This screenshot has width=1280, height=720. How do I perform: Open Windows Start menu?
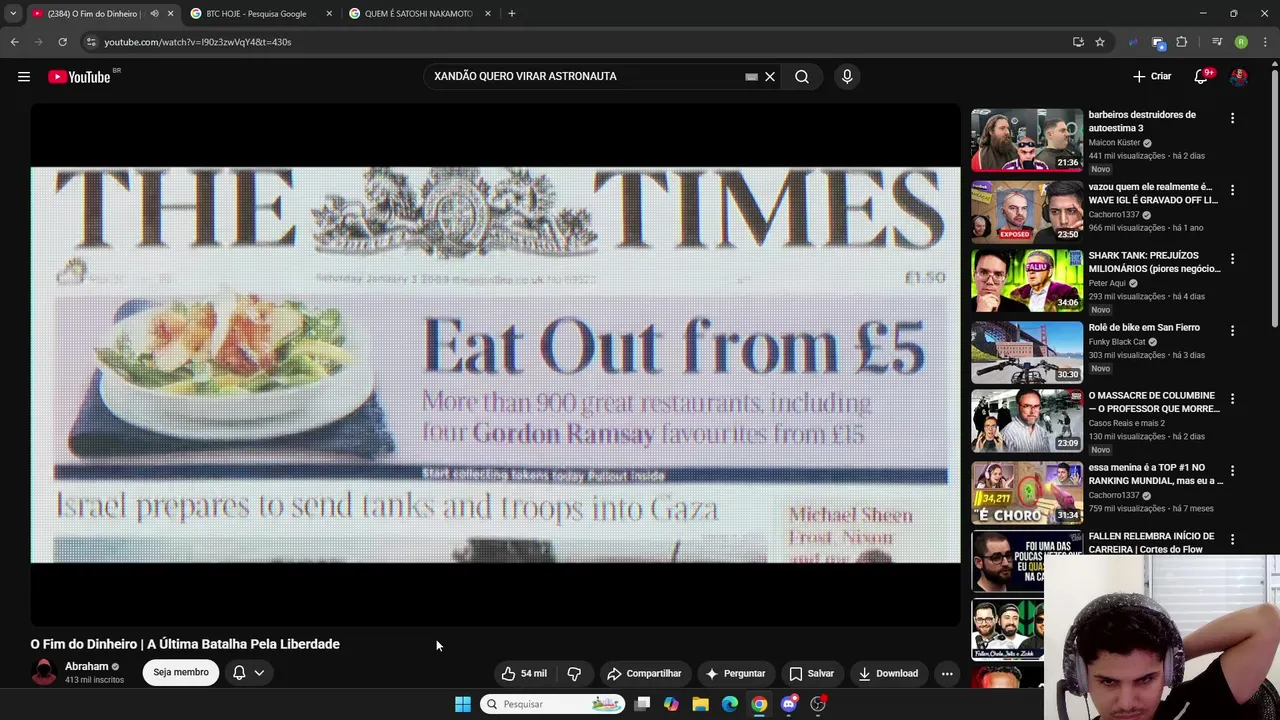463,704
